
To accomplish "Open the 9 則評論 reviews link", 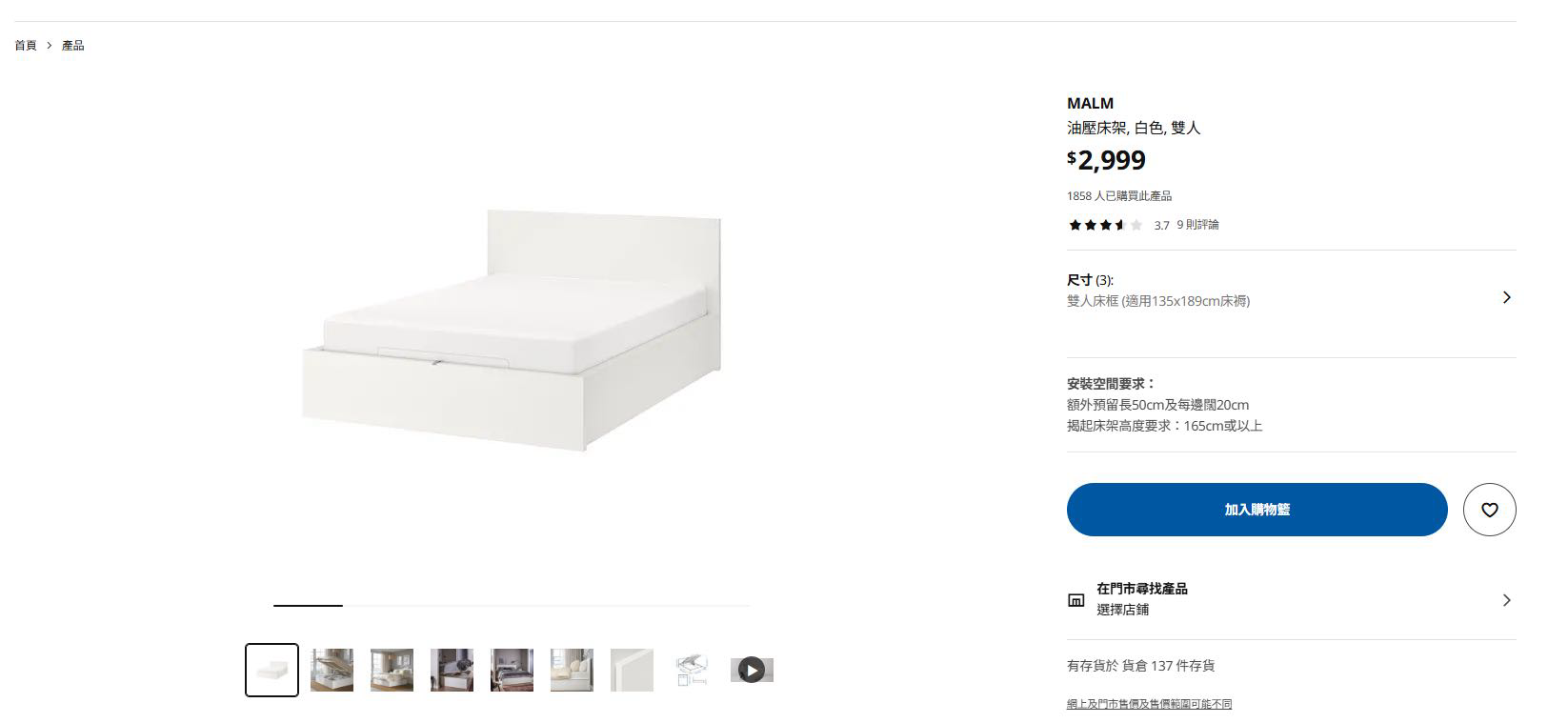I will [1197, 226].
